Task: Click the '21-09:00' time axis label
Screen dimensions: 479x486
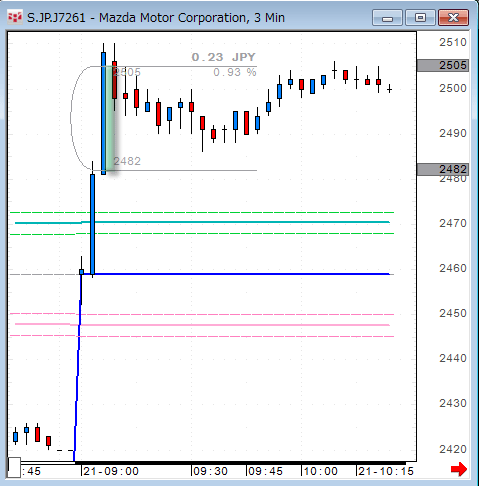Action: [111, 471]
